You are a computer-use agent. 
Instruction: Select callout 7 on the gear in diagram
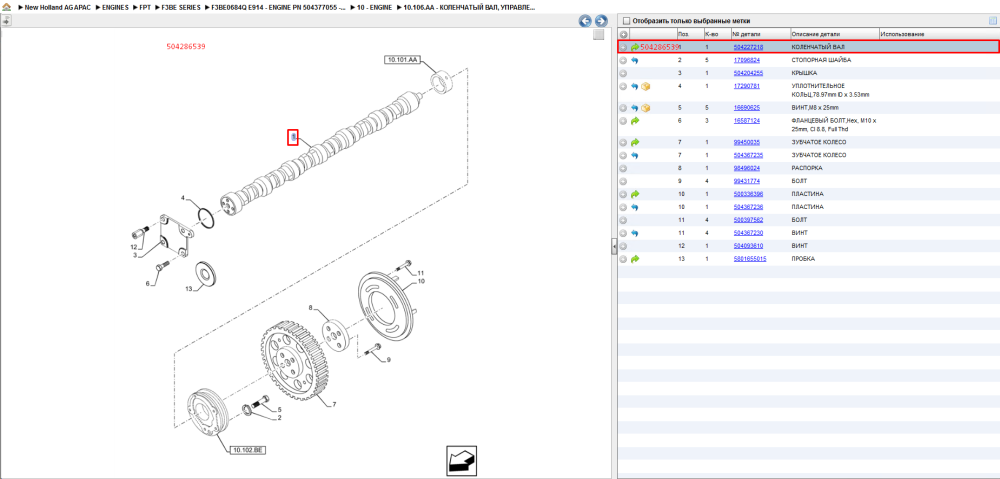point(333,404)
